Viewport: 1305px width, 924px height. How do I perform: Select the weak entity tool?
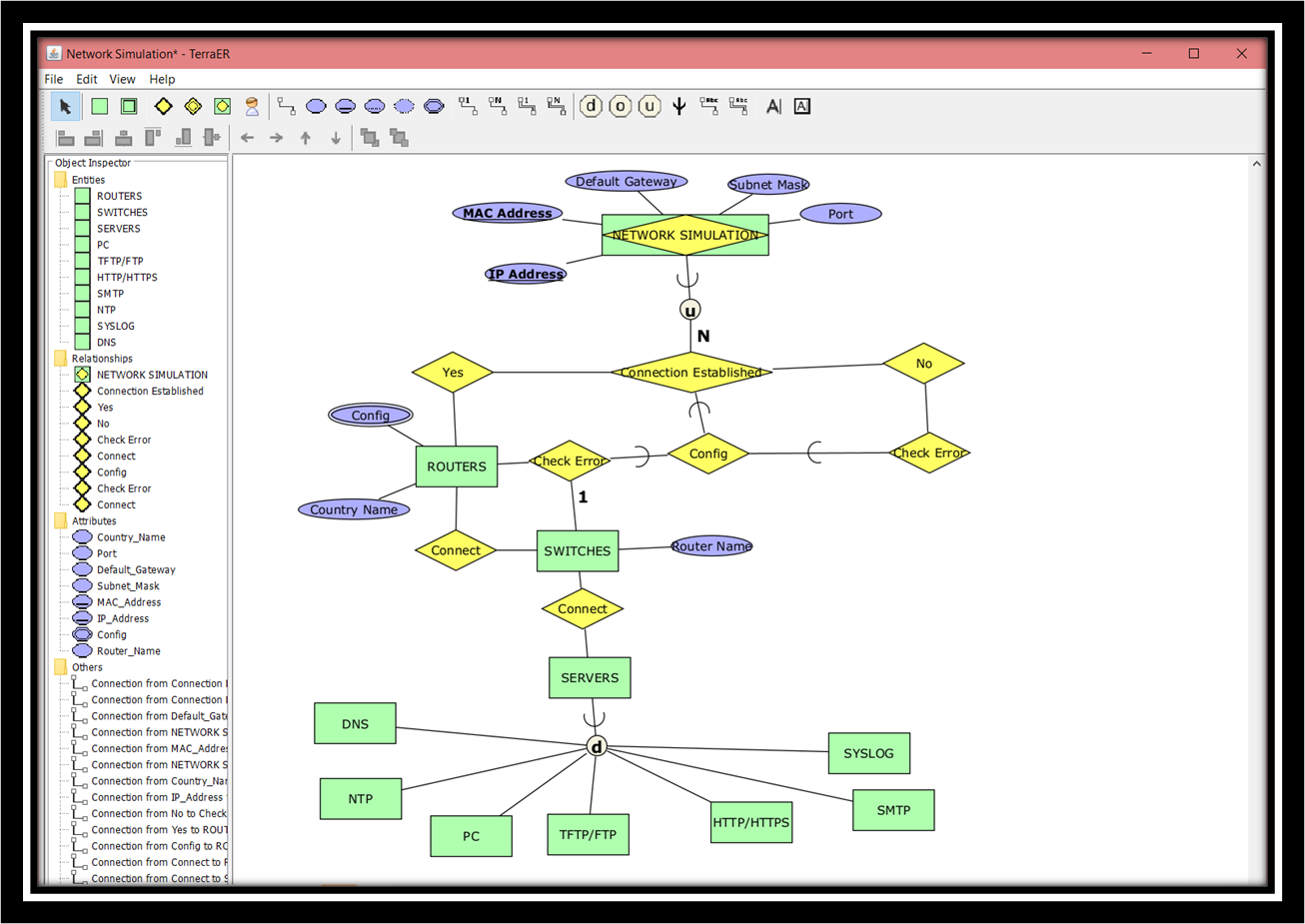130,106
